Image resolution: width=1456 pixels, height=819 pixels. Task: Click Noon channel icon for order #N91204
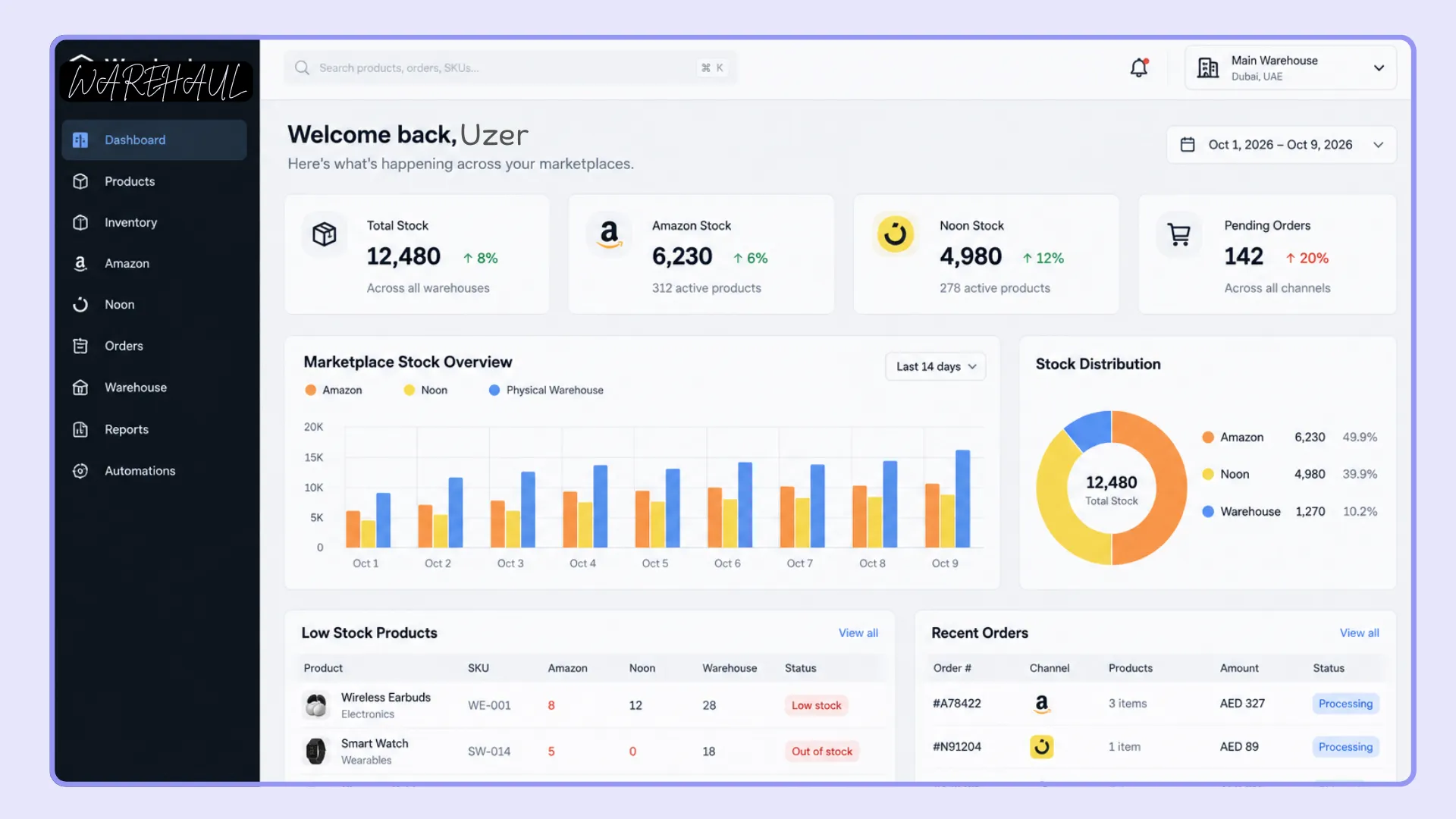[1042, 747]
